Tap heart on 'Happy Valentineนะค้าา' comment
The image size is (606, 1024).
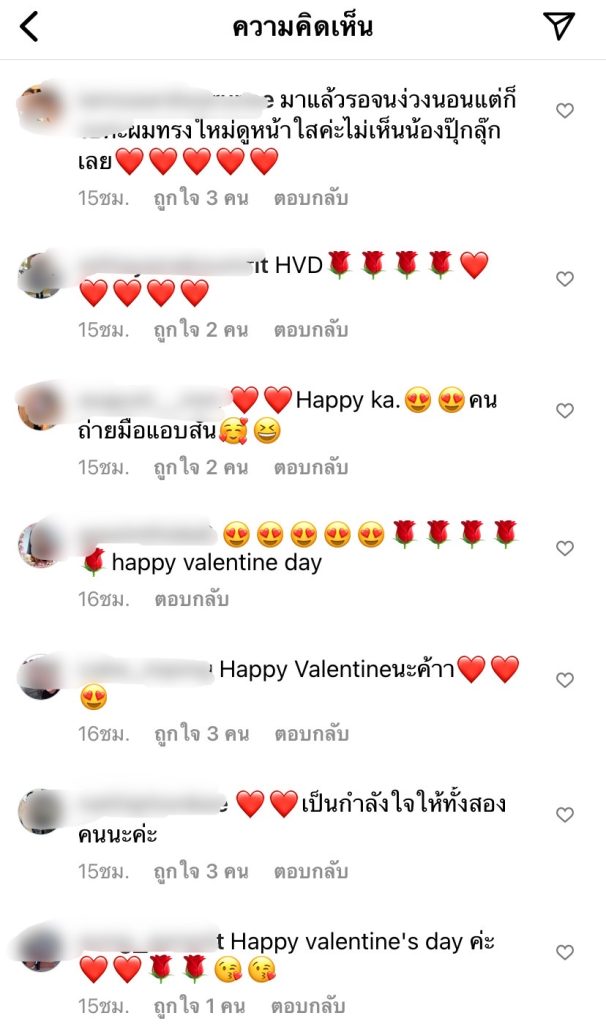tap(565, 680)
